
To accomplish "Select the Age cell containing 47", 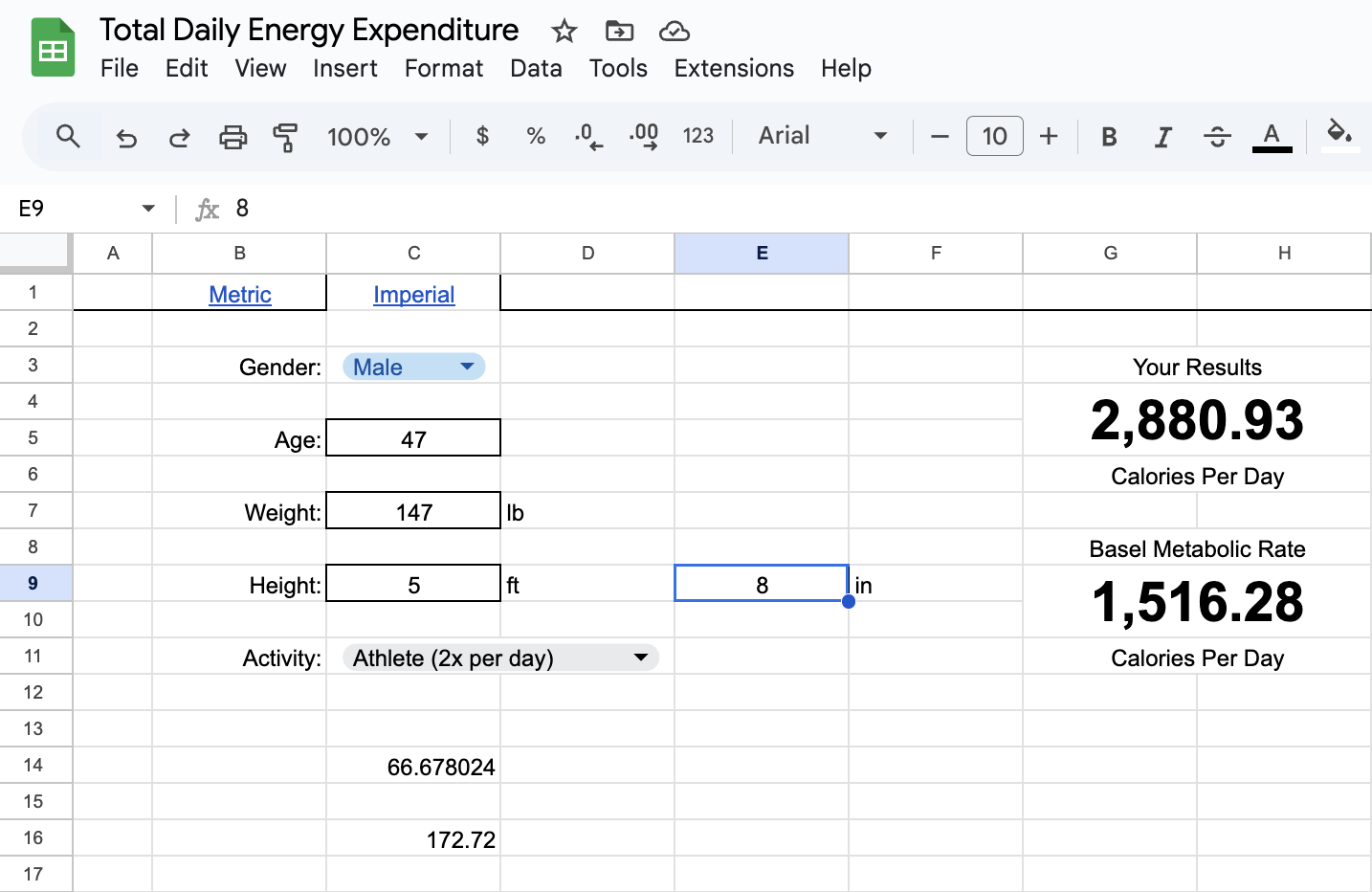I will point(413,438).
